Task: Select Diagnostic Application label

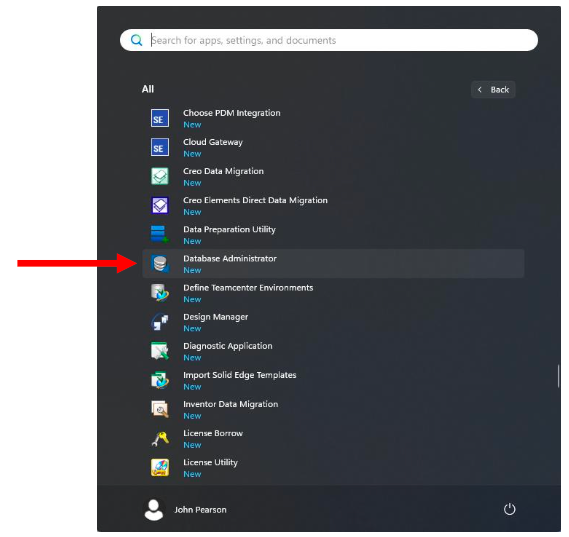Action: tap(228, 346)
